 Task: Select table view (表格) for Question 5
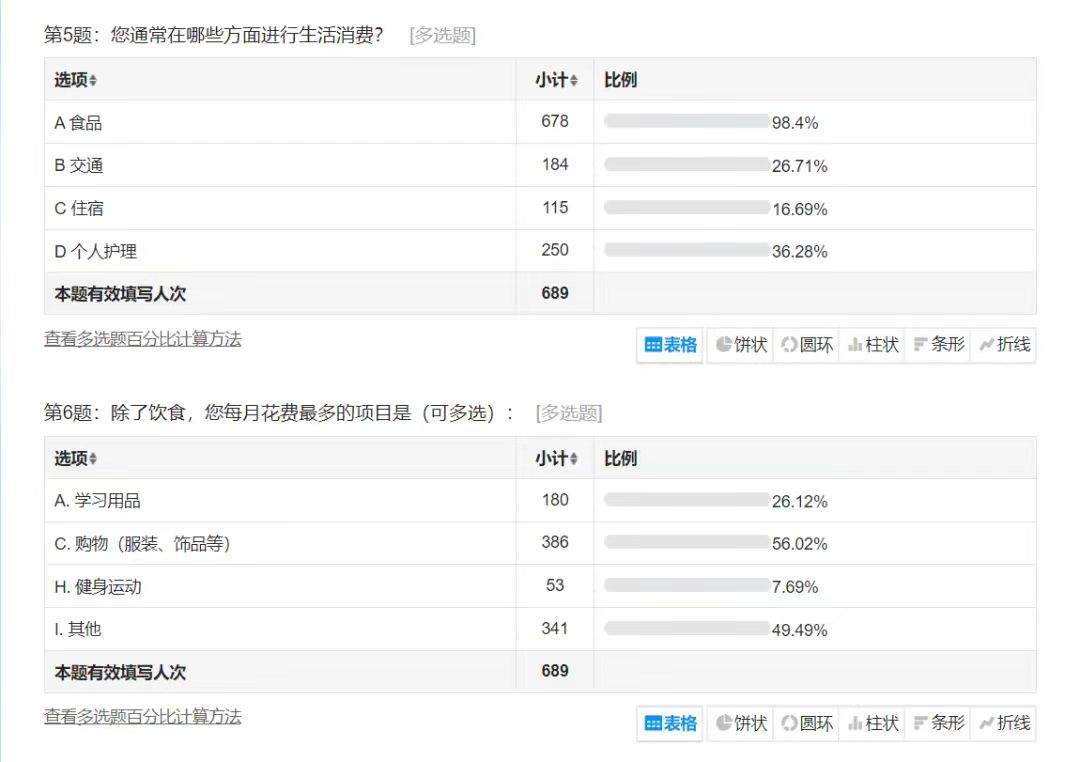[671, 345]
